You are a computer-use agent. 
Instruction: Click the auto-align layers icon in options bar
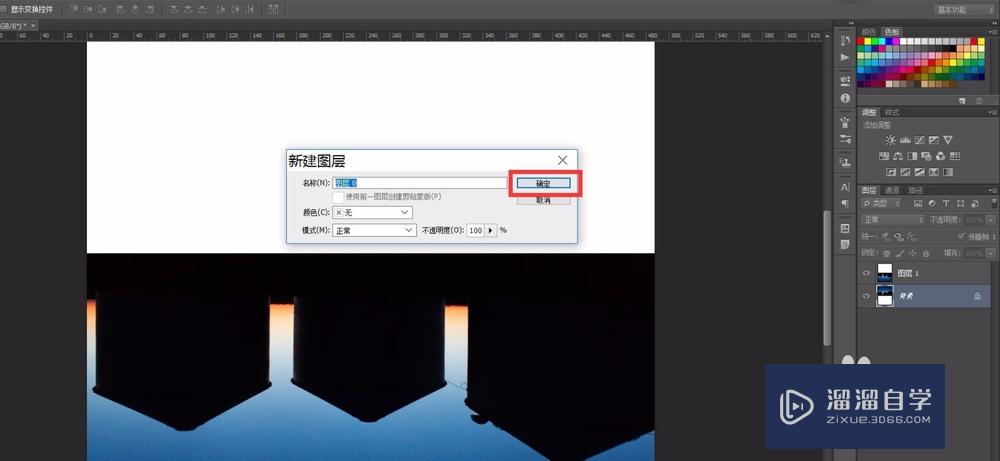(273, 9)
